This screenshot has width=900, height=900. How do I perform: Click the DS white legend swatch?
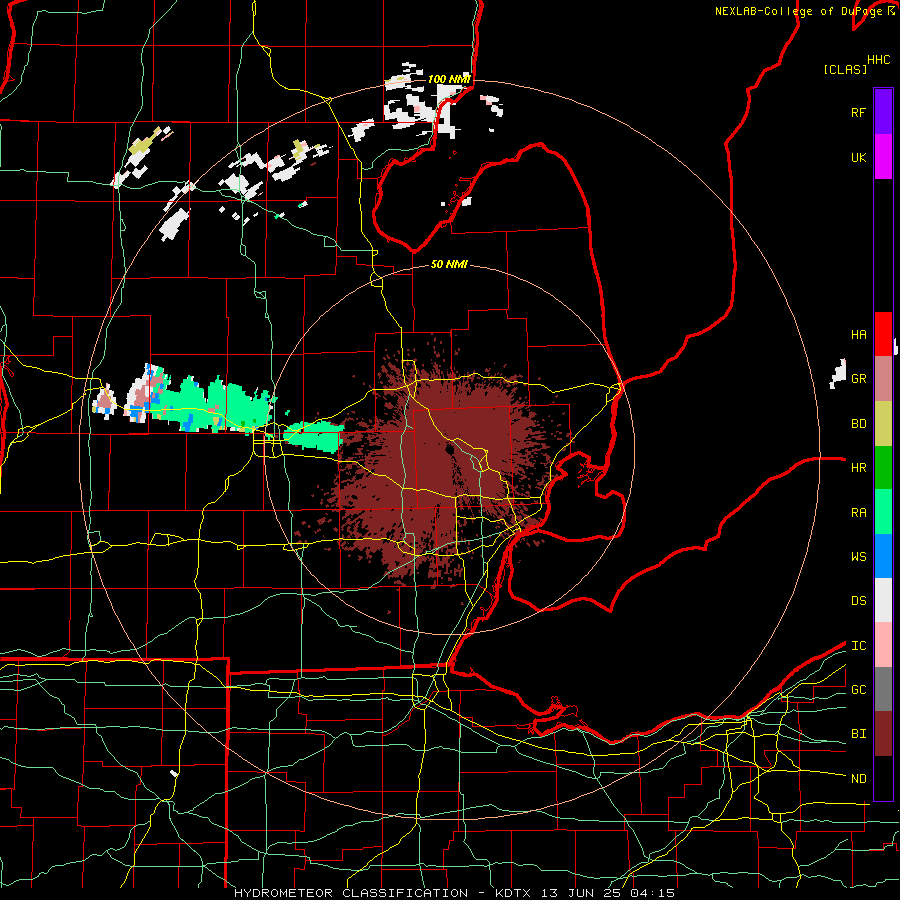pos(883,600)
